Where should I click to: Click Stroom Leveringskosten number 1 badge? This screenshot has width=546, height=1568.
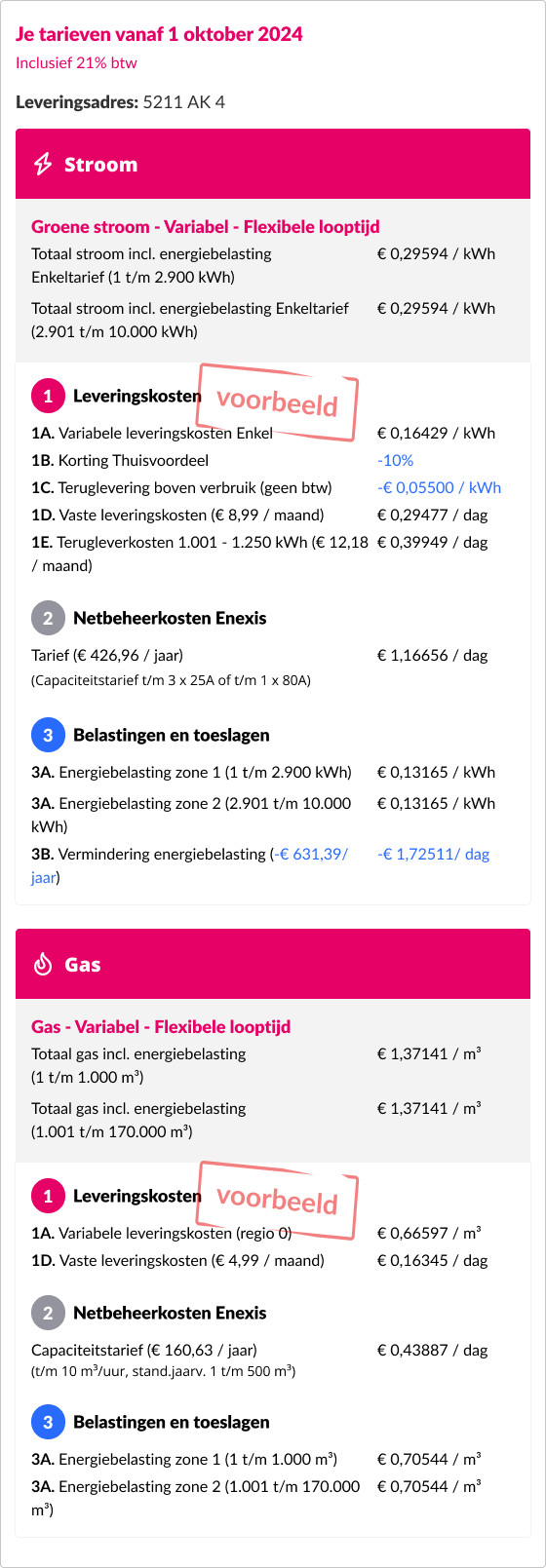tap(48, 397)
